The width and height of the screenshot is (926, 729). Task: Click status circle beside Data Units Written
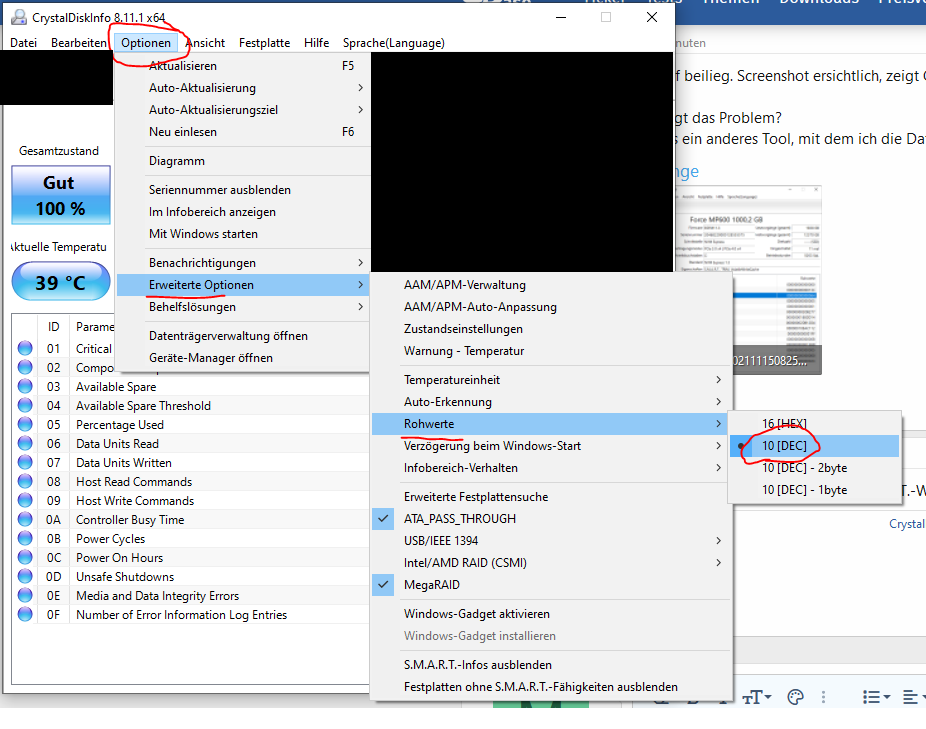(x=25, y=463)
